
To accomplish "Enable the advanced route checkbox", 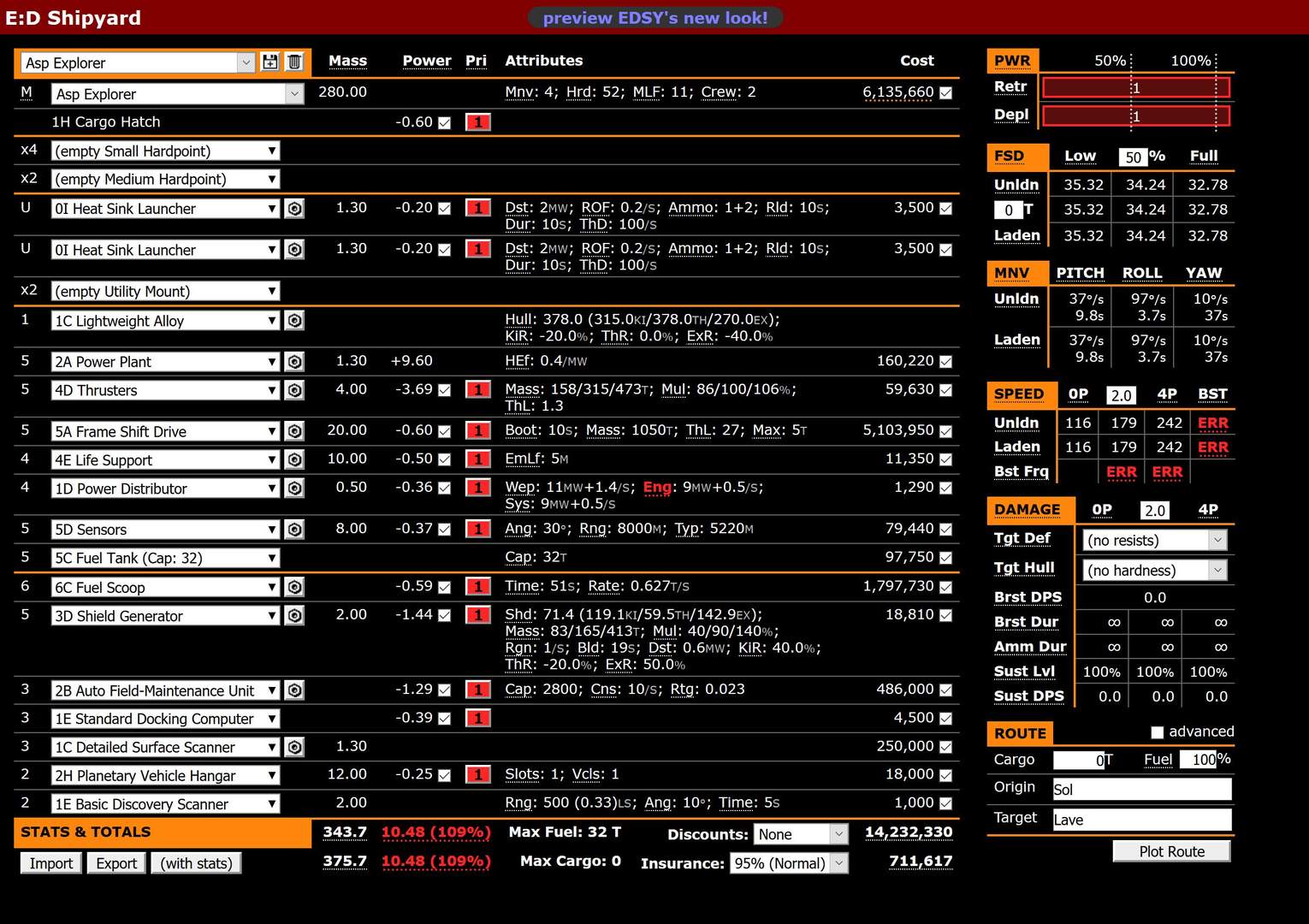I will 1158,732.
